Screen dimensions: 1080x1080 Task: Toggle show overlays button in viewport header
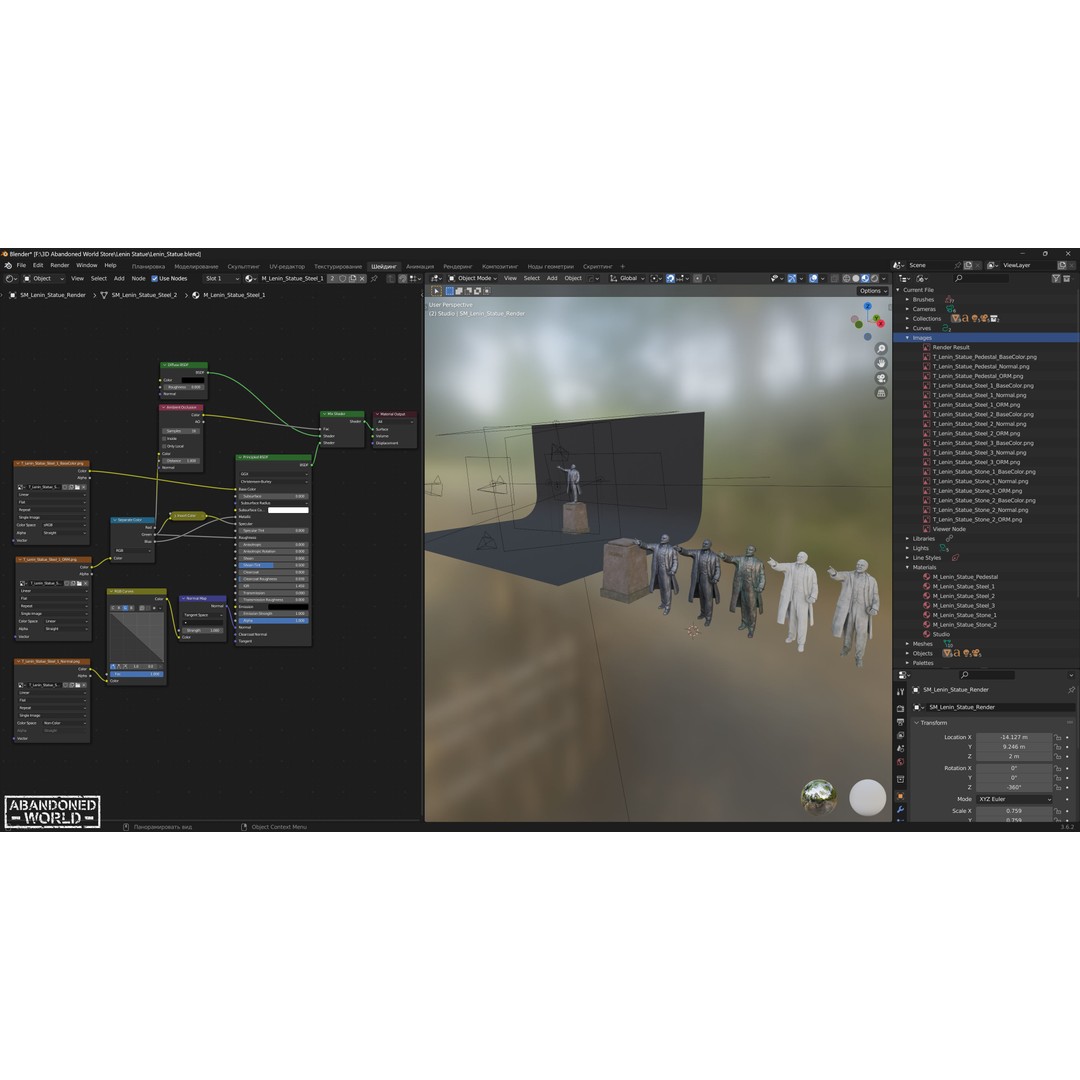(x=813, y=279)
